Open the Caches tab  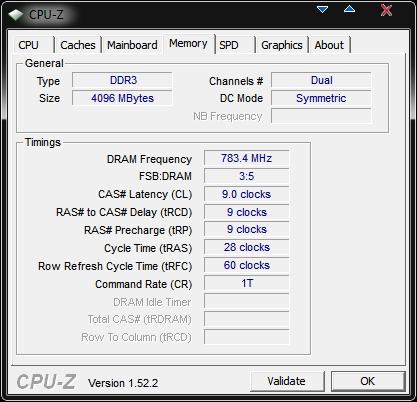78,45
